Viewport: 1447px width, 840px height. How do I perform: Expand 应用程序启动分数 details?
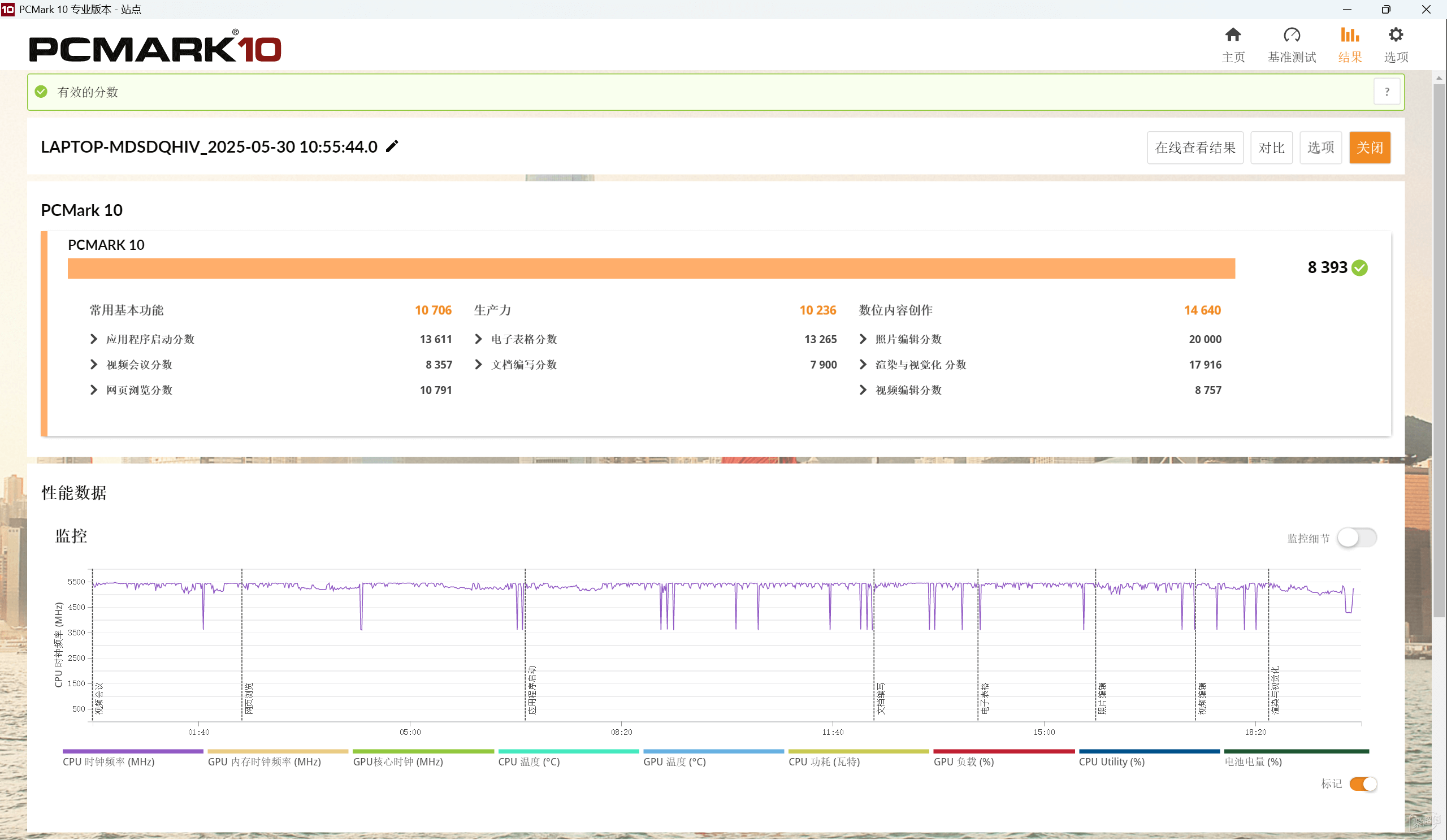[x=94, y=339]
